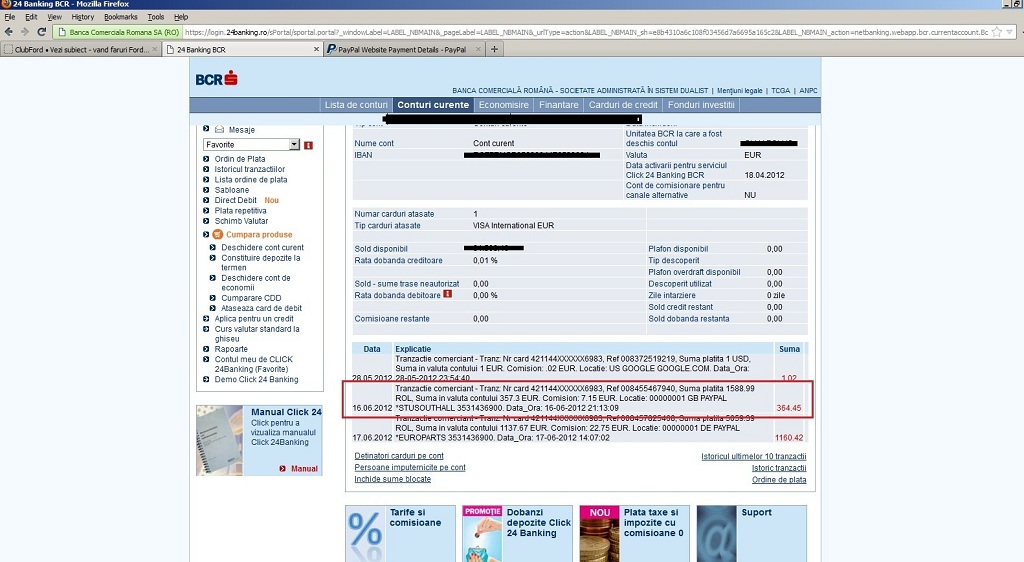The width and height of the screenshot is (1024, 562).
Task: Click the Mesaje envelope icon
Action: [x=219, y=129]
